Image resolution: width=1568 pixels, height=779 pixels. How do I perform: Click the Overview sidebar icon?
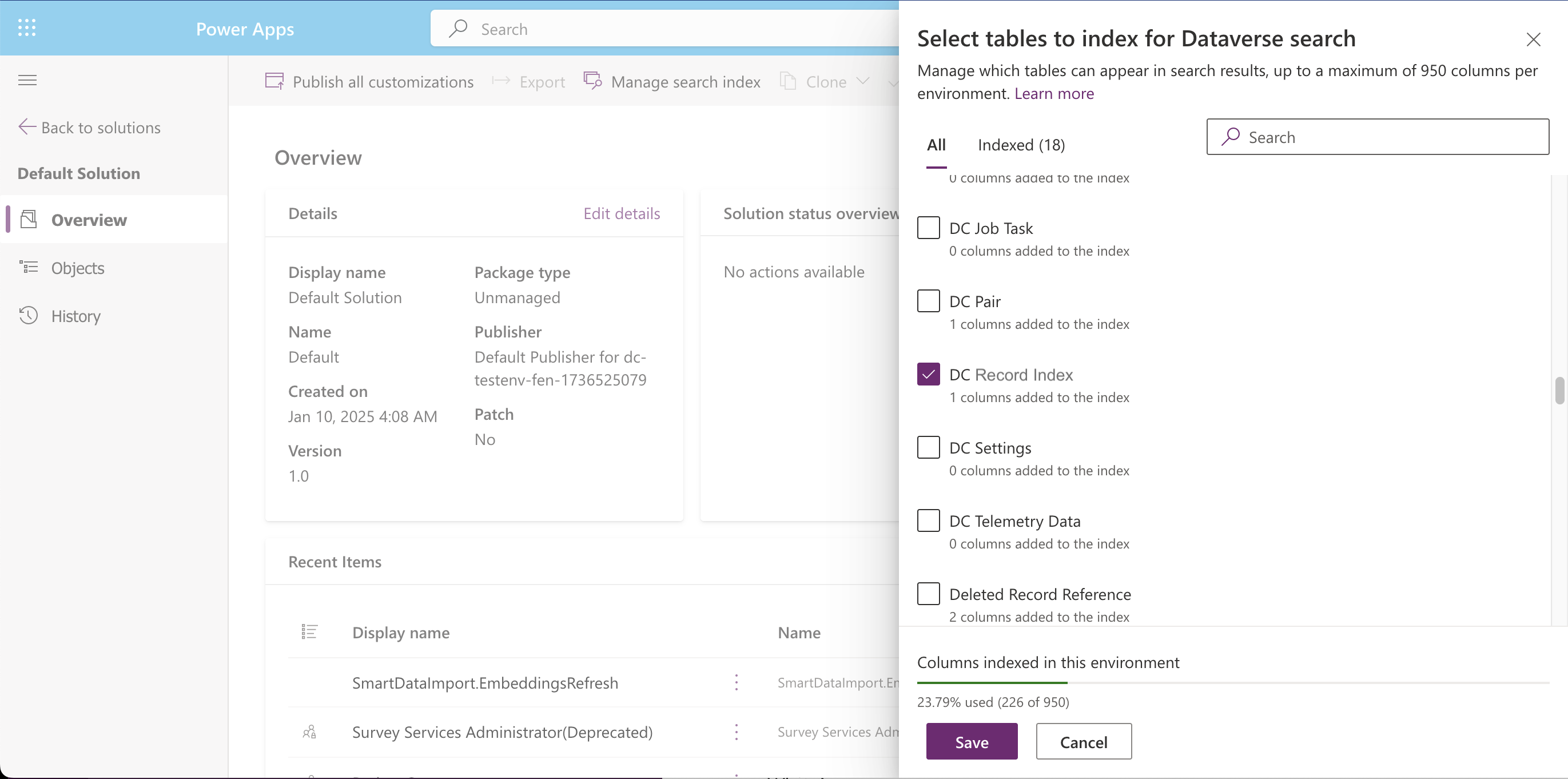click(x=29, y=219)
